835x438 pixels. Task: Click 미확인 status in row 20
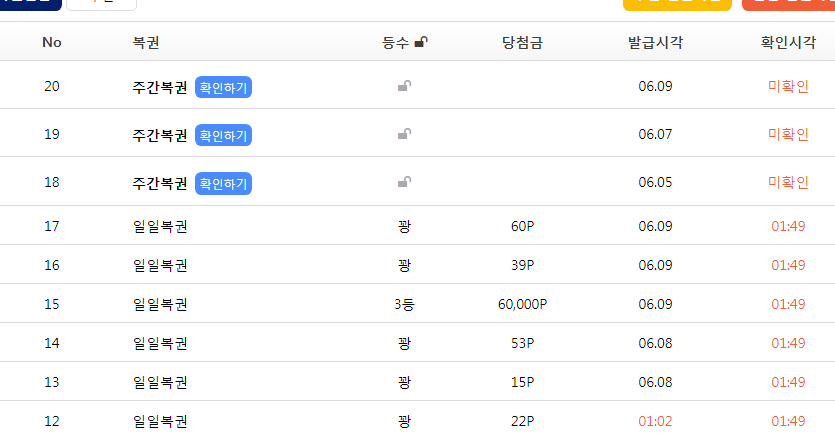pos(788,86)
